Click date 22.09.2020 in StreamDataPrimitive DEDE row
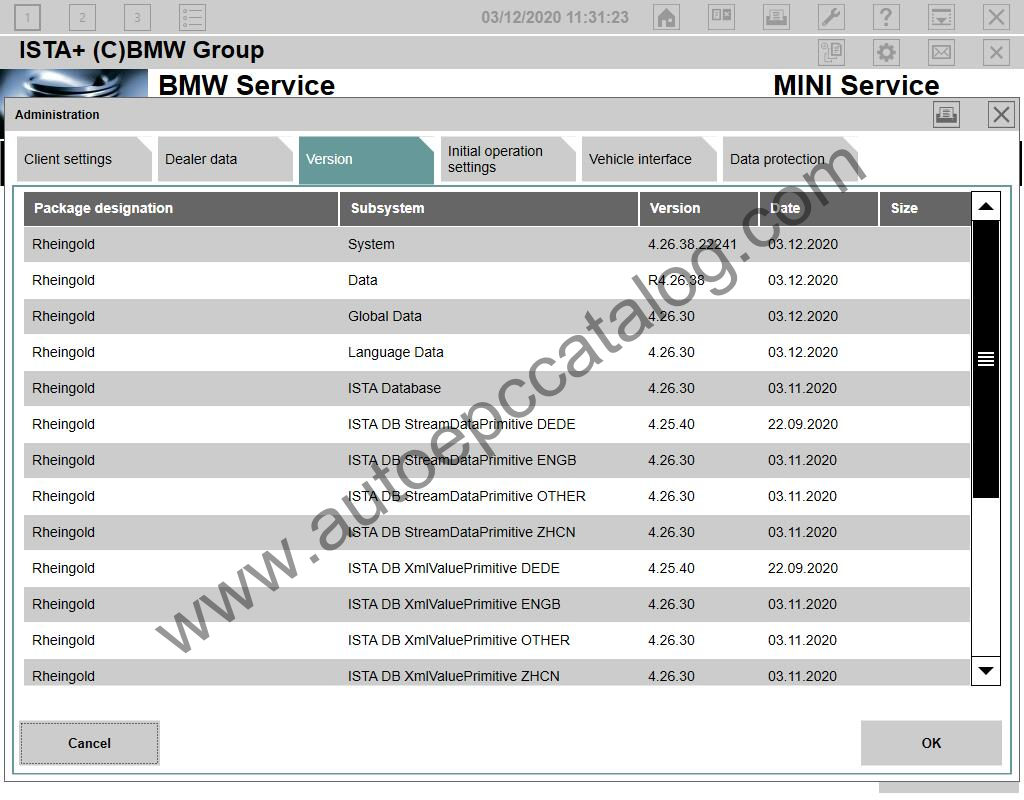The width and height of the screenshot is (1024, 800). (x=803, y=424)
